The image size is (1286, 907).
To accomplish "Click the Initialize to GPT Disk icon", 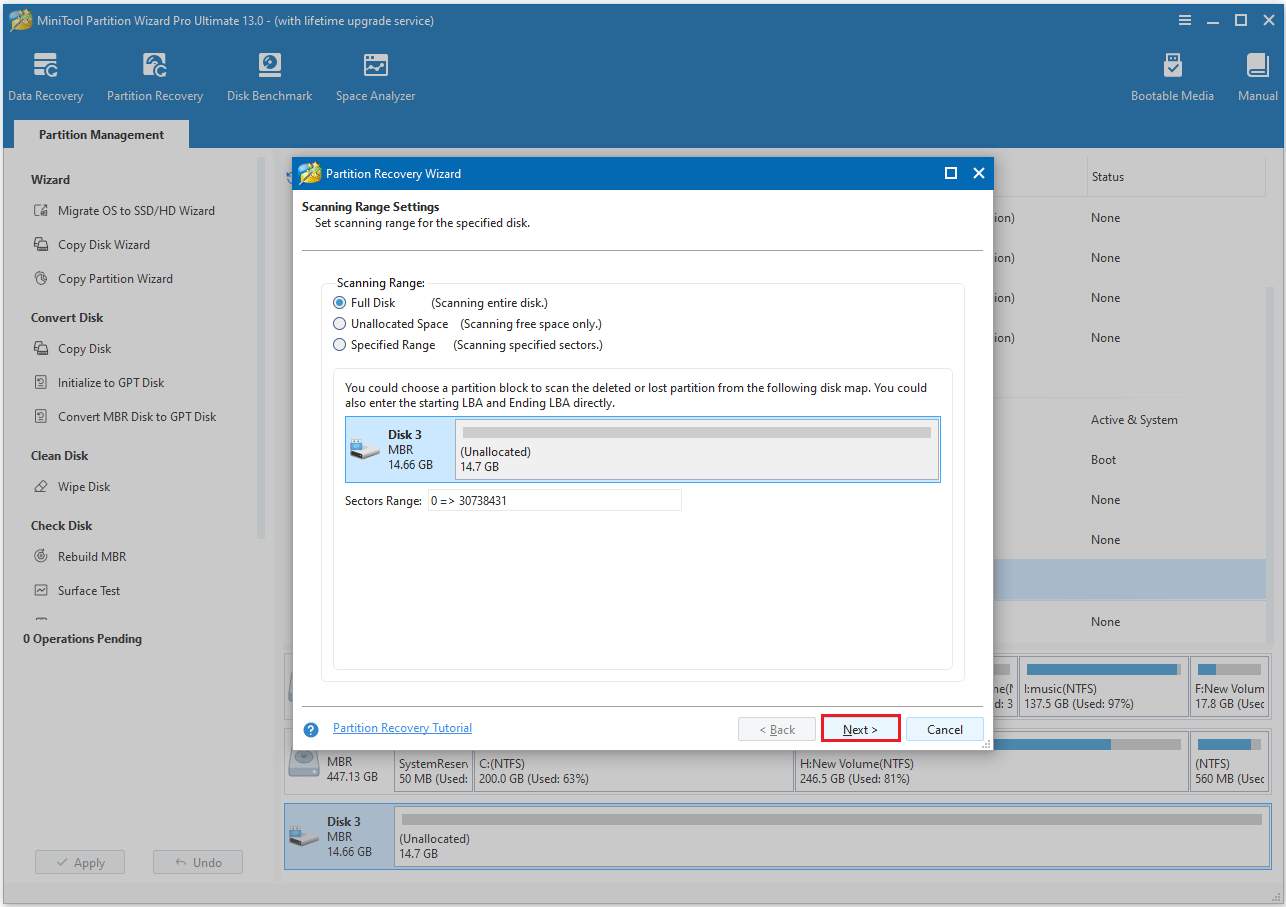I will pos(41,383).
